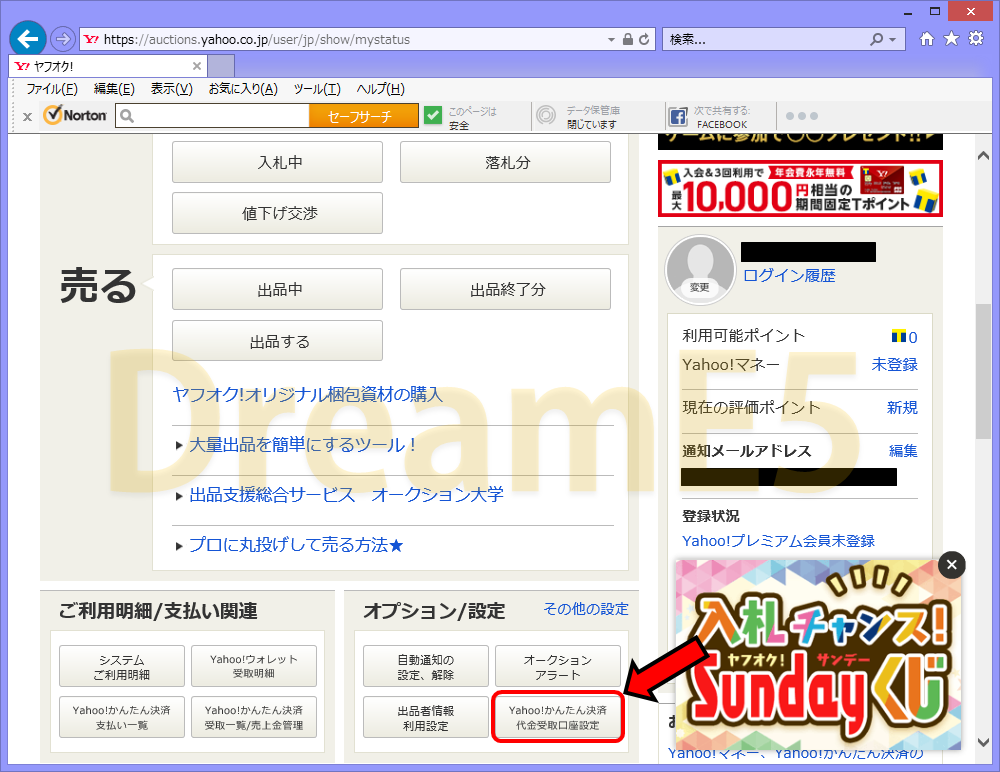Edit 通知メールアドレス via 編集 link
The height and width of the screenshot is (772, 1000).
(903, 450)
